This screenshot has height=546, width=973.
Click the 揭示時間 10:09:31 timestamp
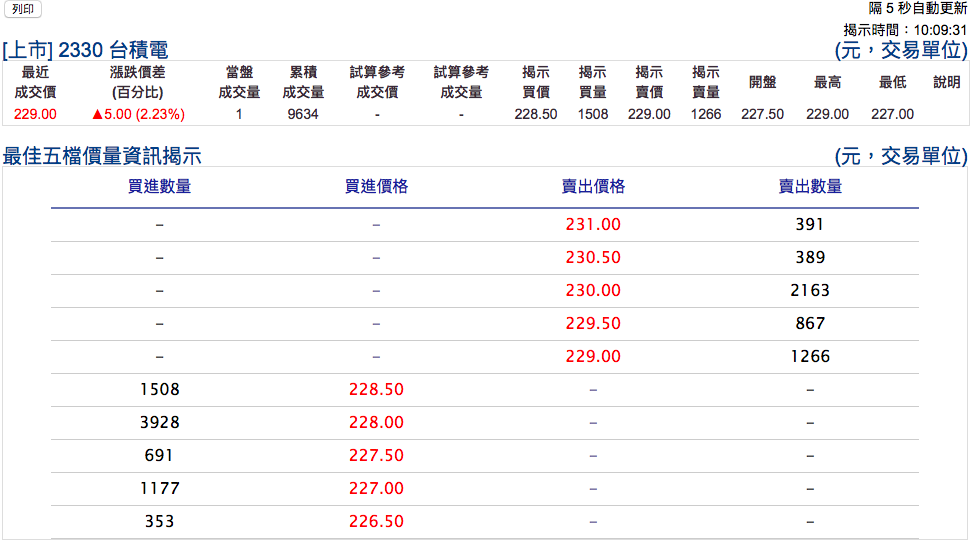(x=905, y=30)
